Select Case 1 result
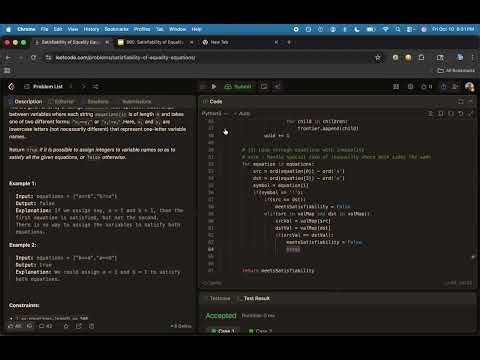 tap(223, 331)
